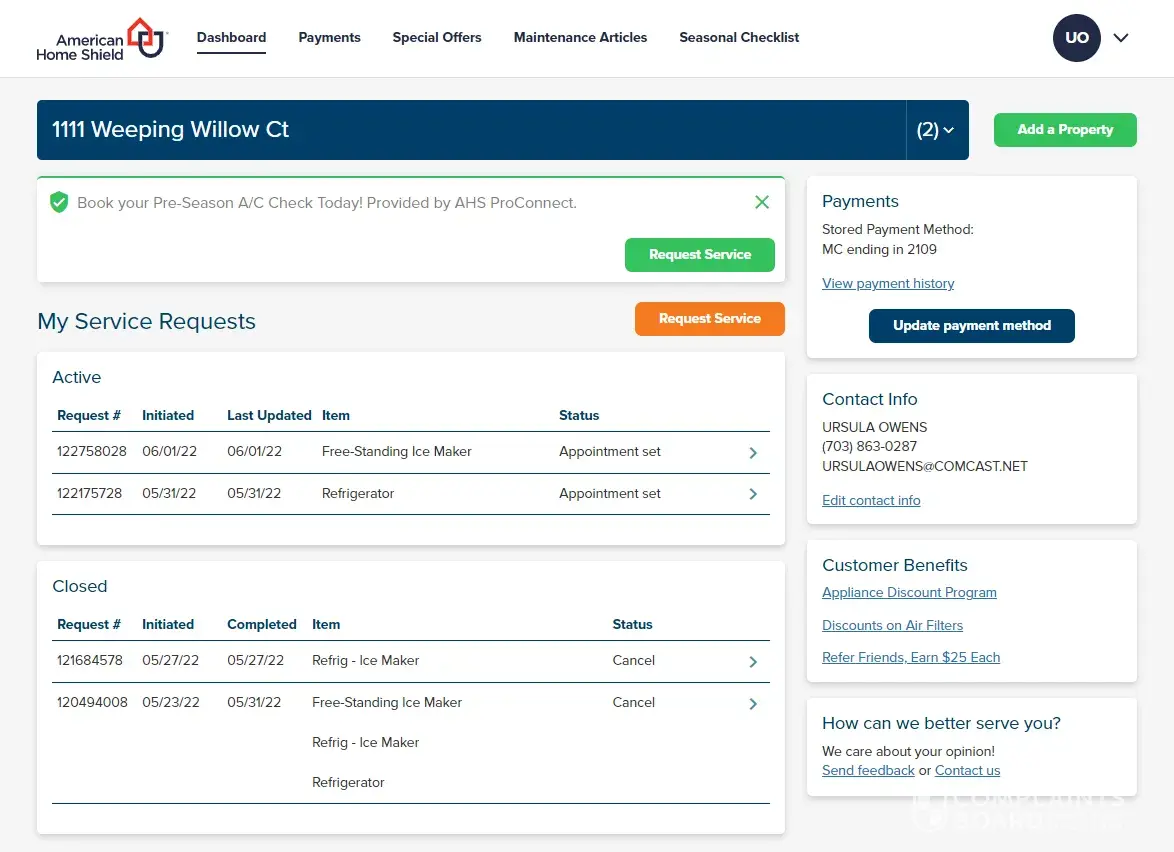Open View payment history link
This screenshot has height=852, width=1174.
pyautogui.click(x=888, y=284)
